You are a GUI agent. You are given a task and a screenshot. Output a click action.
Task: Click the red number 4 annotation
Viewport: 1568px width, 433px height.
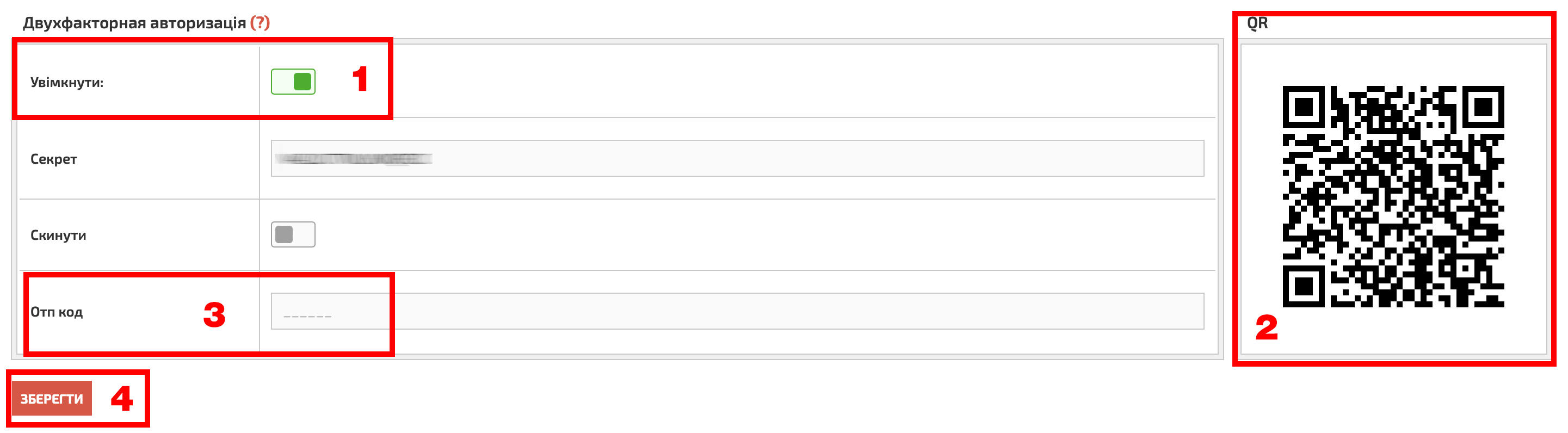(x=122, y=399)
